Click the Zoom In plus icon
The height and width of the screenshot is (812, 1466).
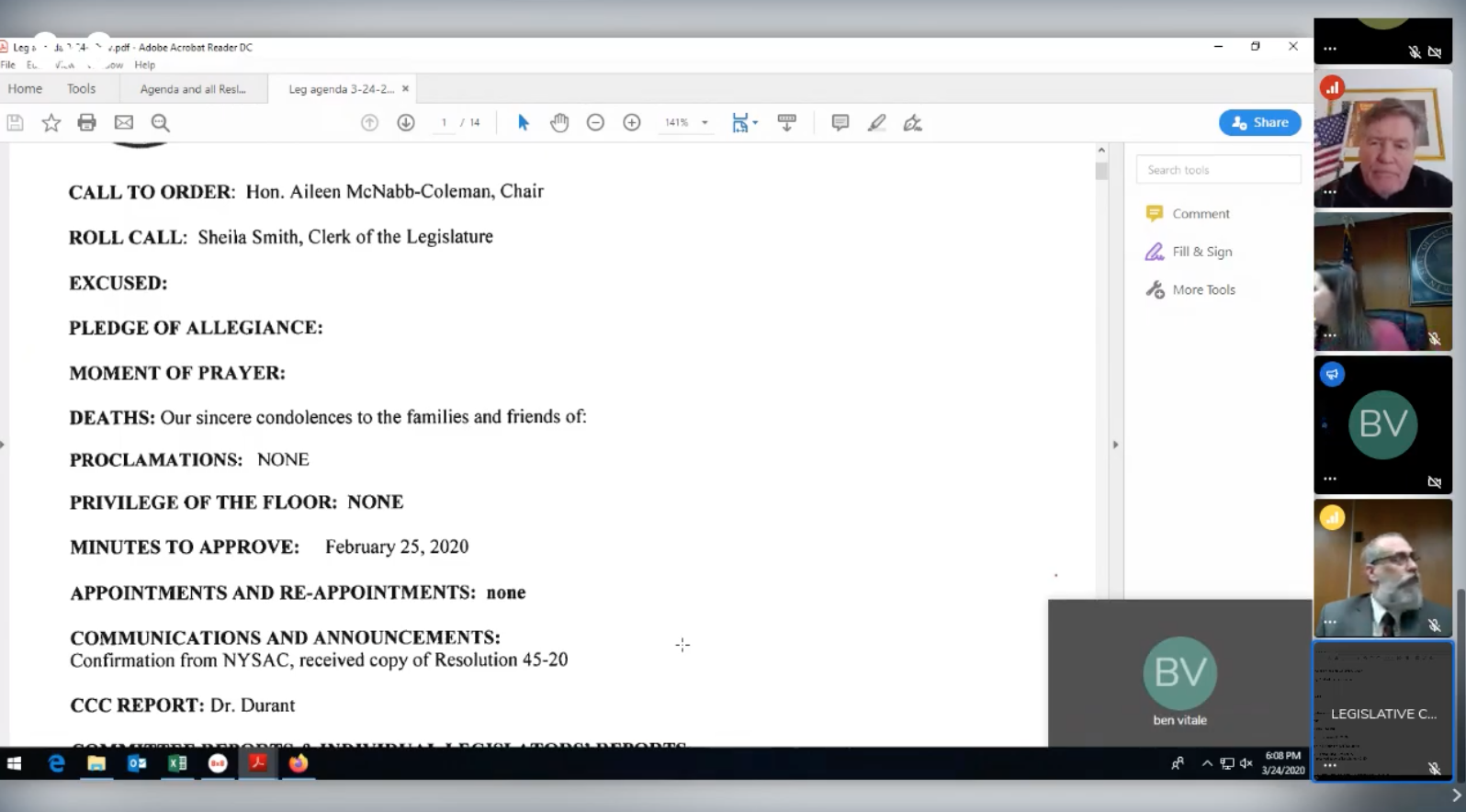[632, 123]
